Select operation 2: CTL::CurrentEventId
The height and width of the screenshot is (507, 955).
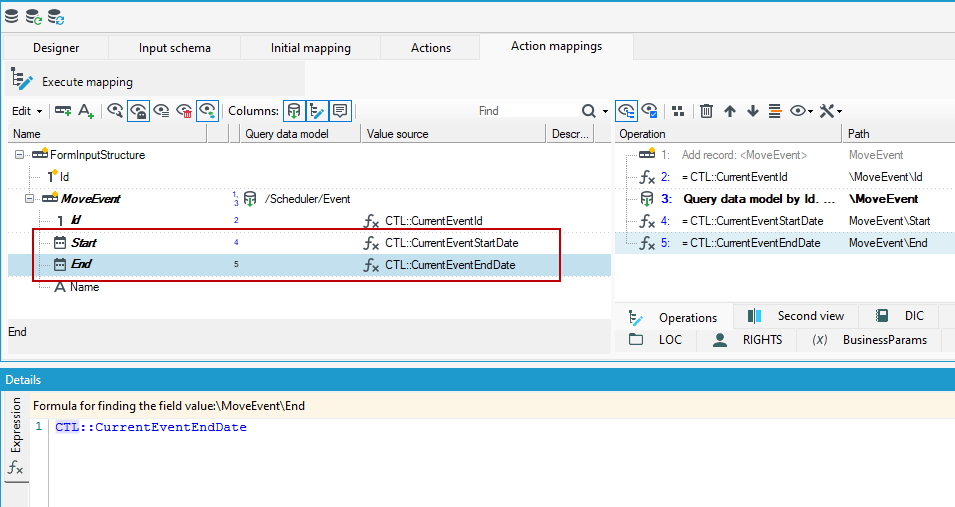pos(785,177)
